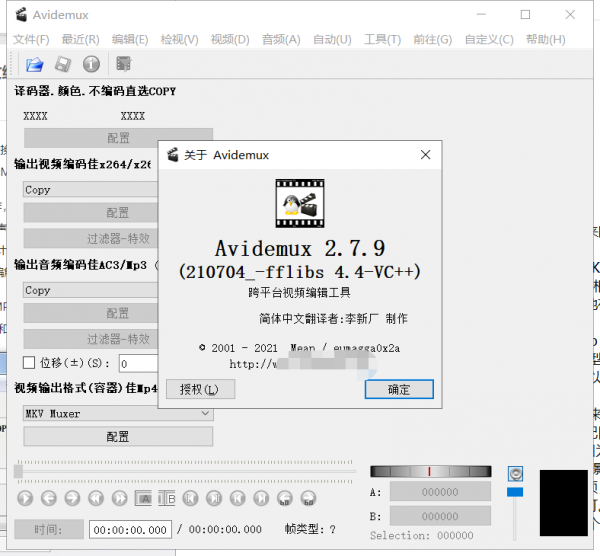Seek forward 60 seconds

309,498
